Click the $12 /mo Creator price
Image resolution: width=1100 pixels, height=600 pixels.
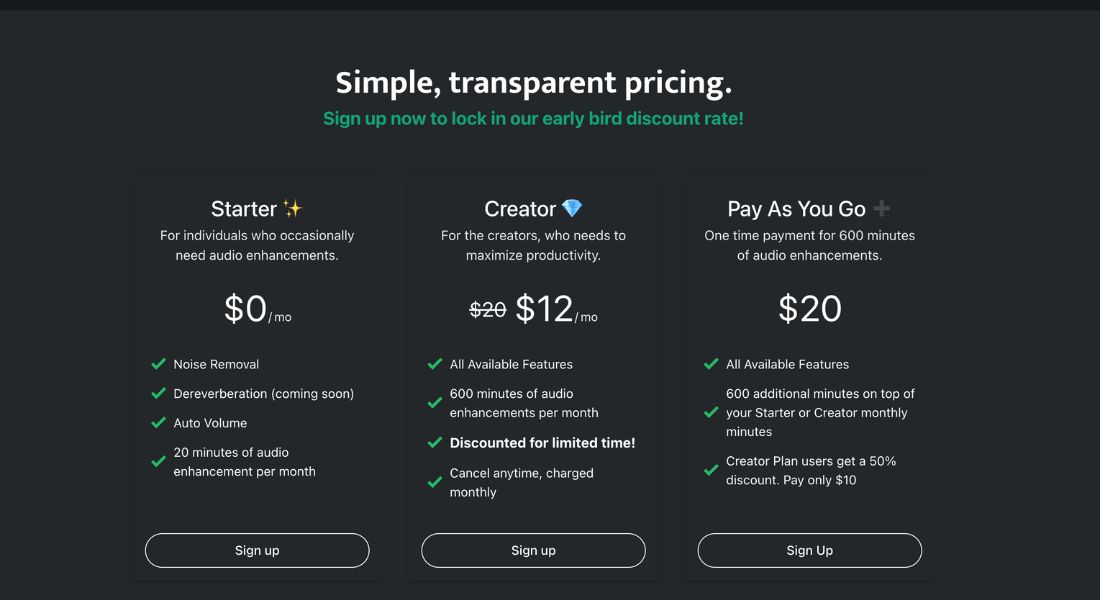556,309
